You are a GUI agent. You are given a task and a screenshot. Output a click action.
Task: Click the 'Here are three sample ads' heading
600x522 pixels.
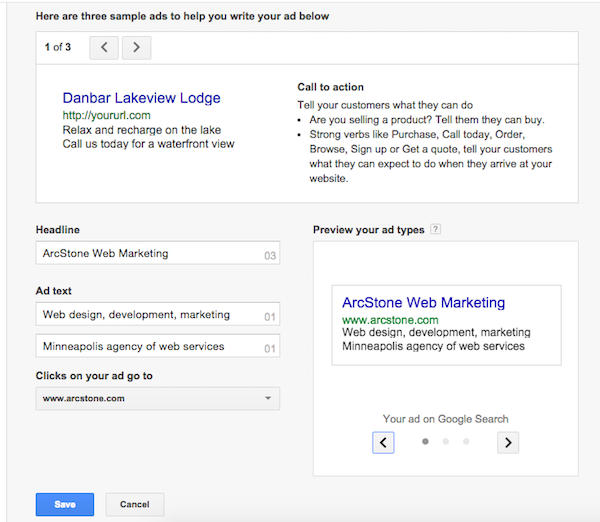[x=183, y=16]
